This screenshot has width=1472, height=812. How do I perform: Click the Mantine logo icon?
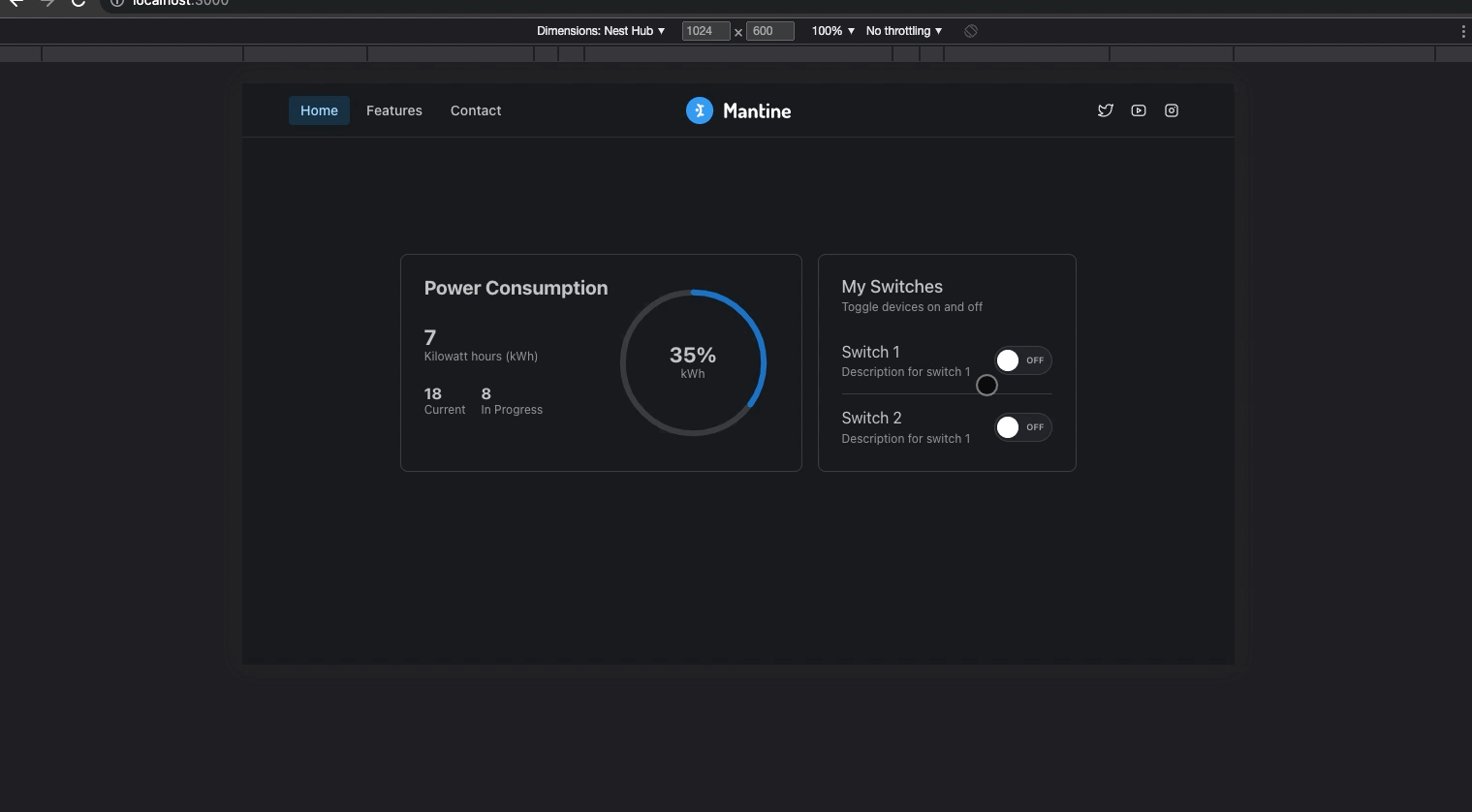point(700,110)
